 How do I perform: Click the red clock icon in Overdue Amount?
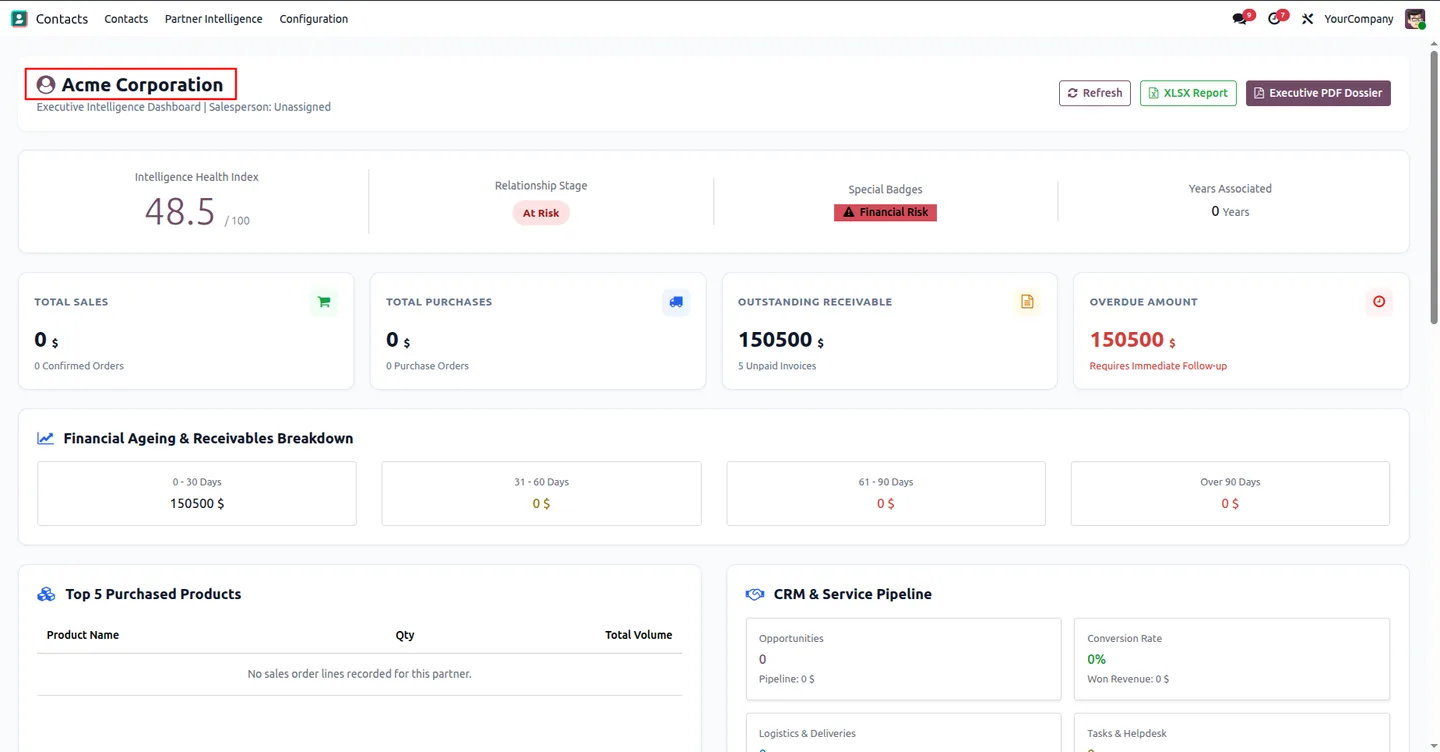(1379, 301)
